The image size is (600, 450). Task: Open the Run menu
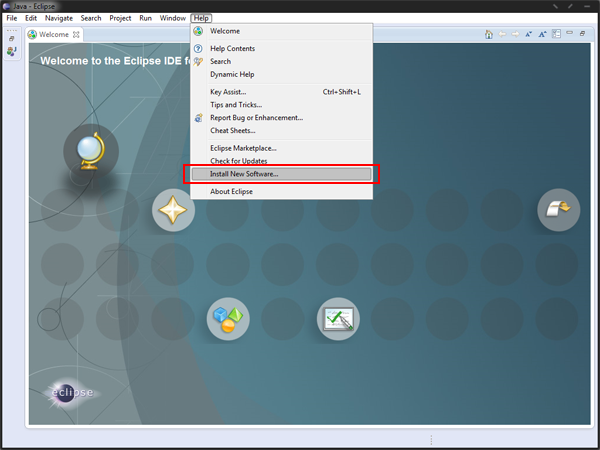tap(145, 18)
